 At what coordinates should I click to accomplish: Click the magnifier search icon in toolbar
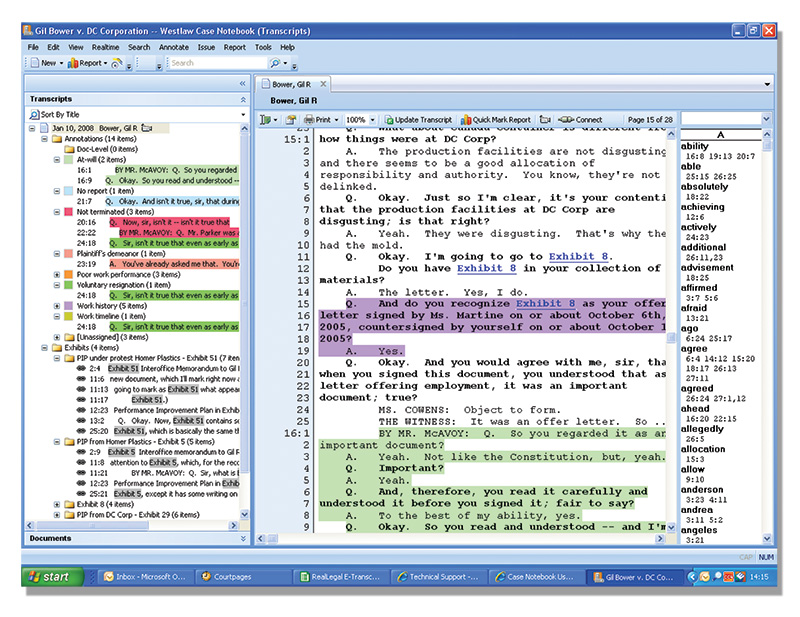coord(275,63)
